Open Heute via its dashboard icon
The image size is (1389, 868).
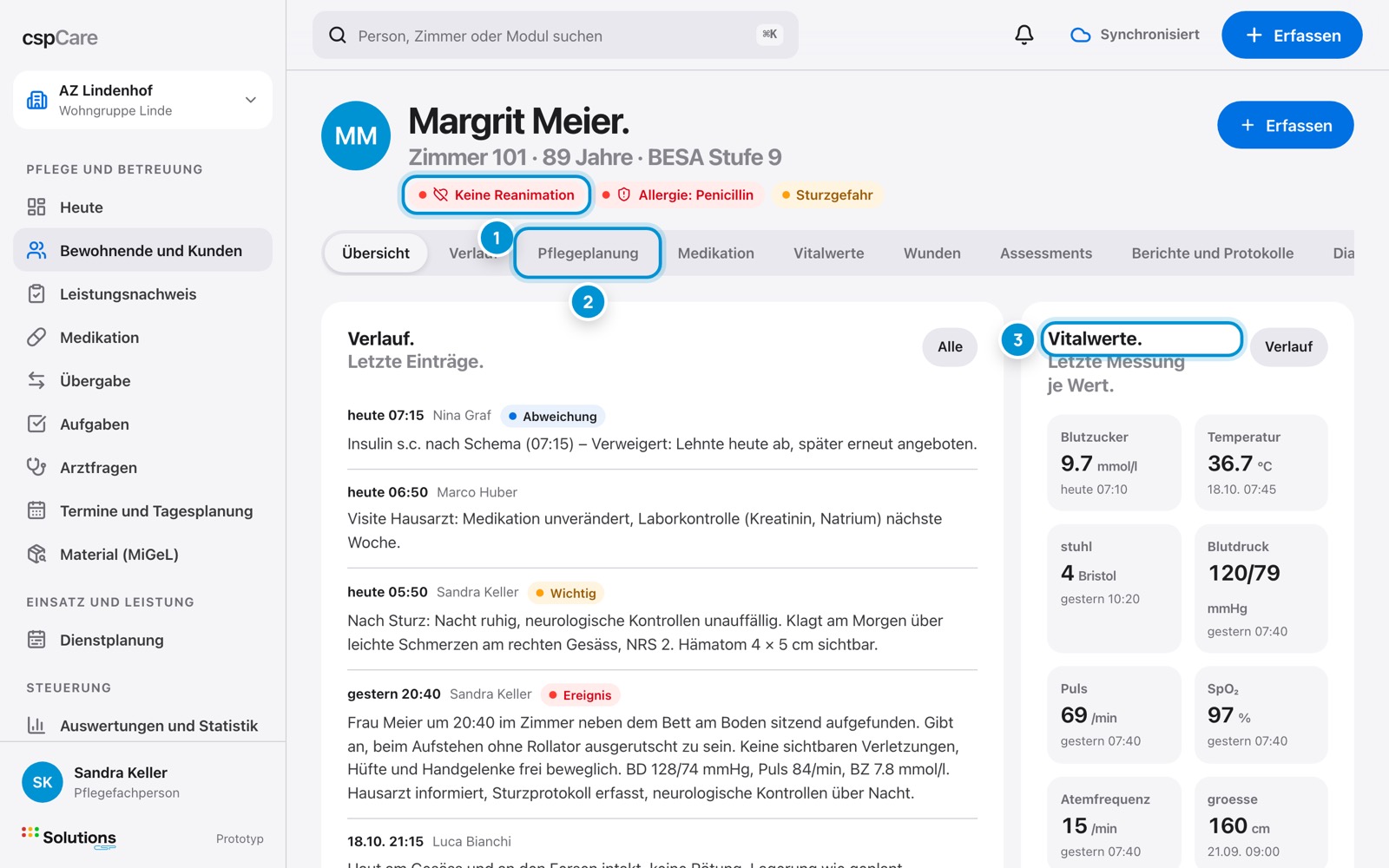point(36,207)
